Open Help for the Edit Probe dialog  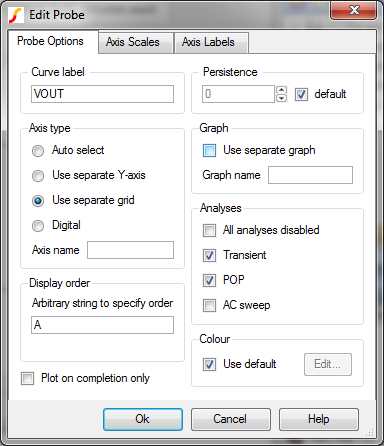point(319,419)
